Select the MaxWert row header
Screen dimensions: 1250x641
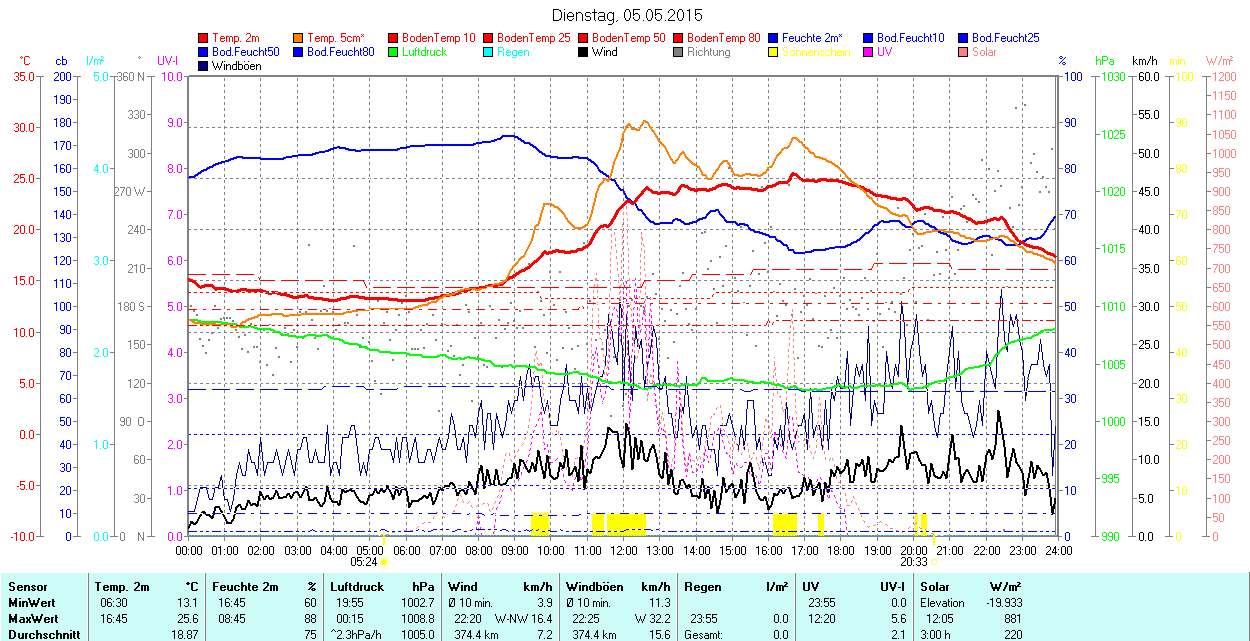[x=33, y=618]
